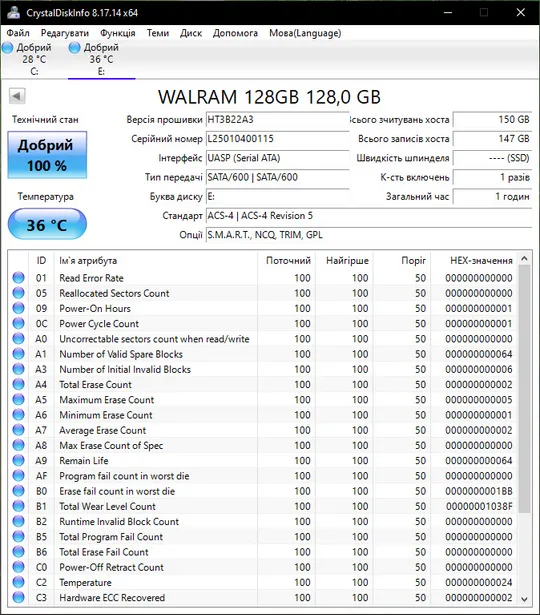Click the status orb for Runtime Invalid Block Count
This screenshot has height=615, width=540.
coord(18,521)
